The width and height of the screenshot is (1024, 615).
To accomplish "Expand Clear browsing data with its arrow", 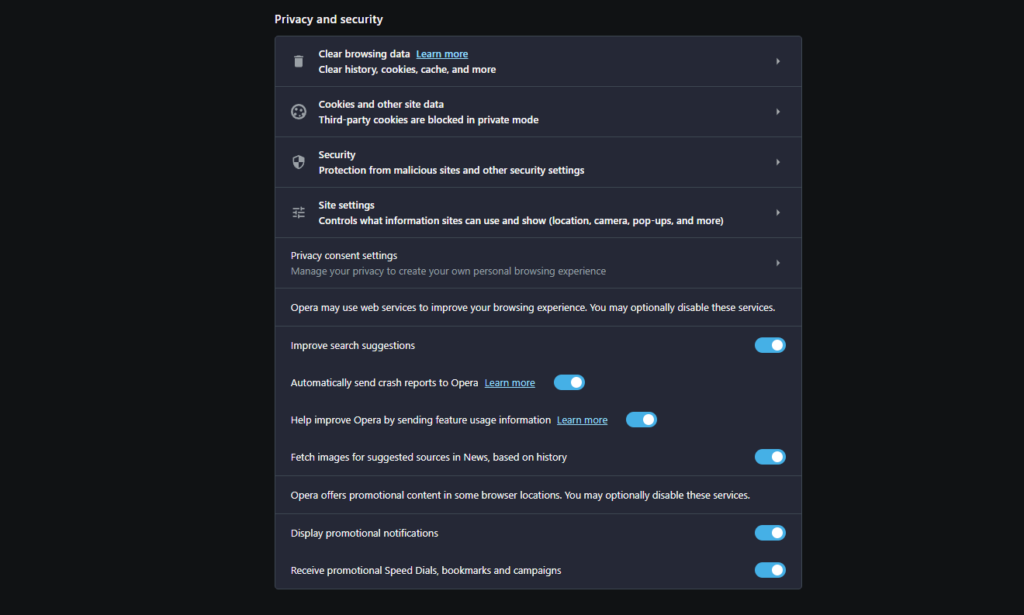I will click(x=778, y=61).
